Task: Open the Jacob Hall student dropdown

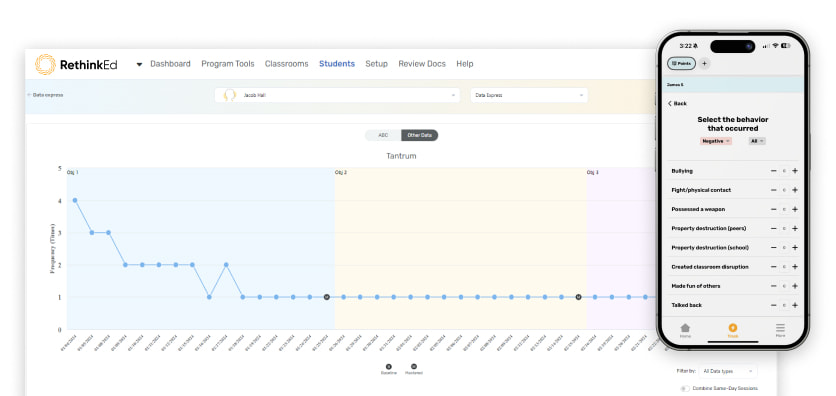Action: 337,95
